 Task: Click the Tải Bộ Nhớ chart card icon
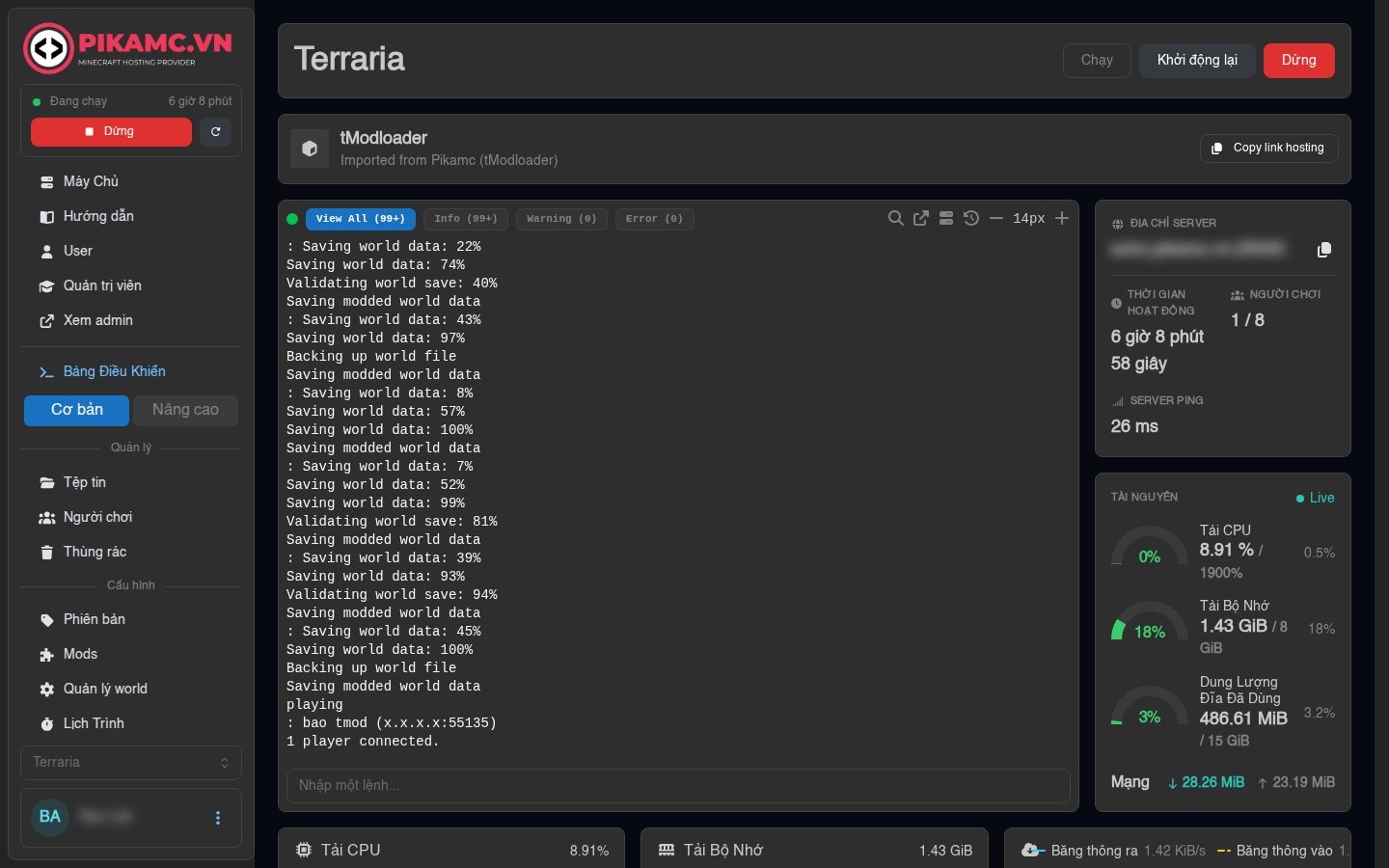point(667,850)
